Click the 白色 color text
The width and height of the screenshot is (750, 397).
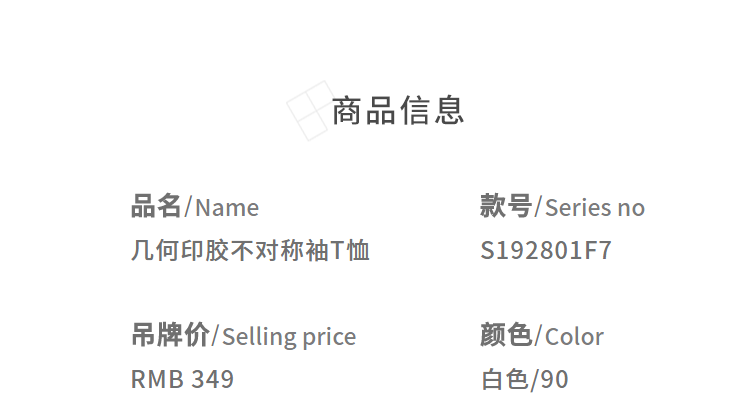(x=505, y=379)
